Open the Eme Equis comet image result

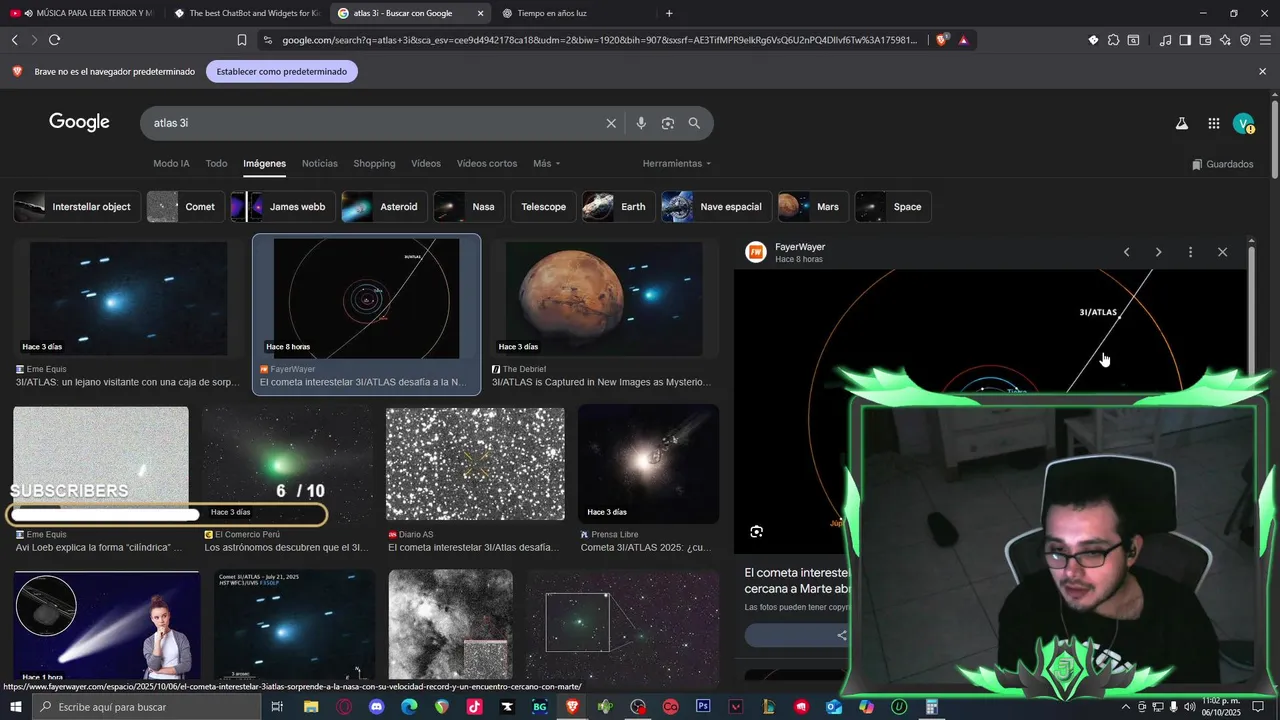(x=127, y=298)
